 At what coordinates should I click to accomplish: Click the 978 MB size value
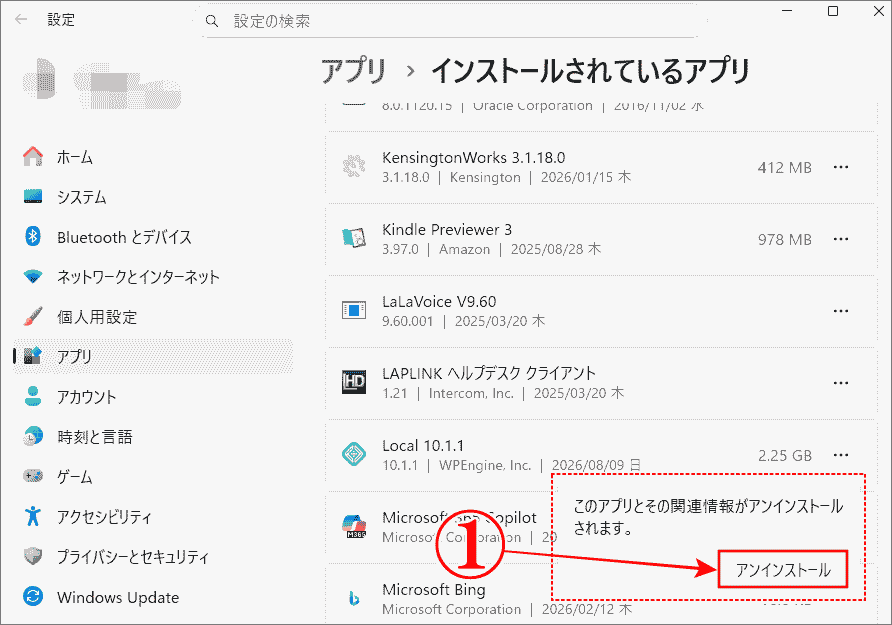(x=784, y=240)
